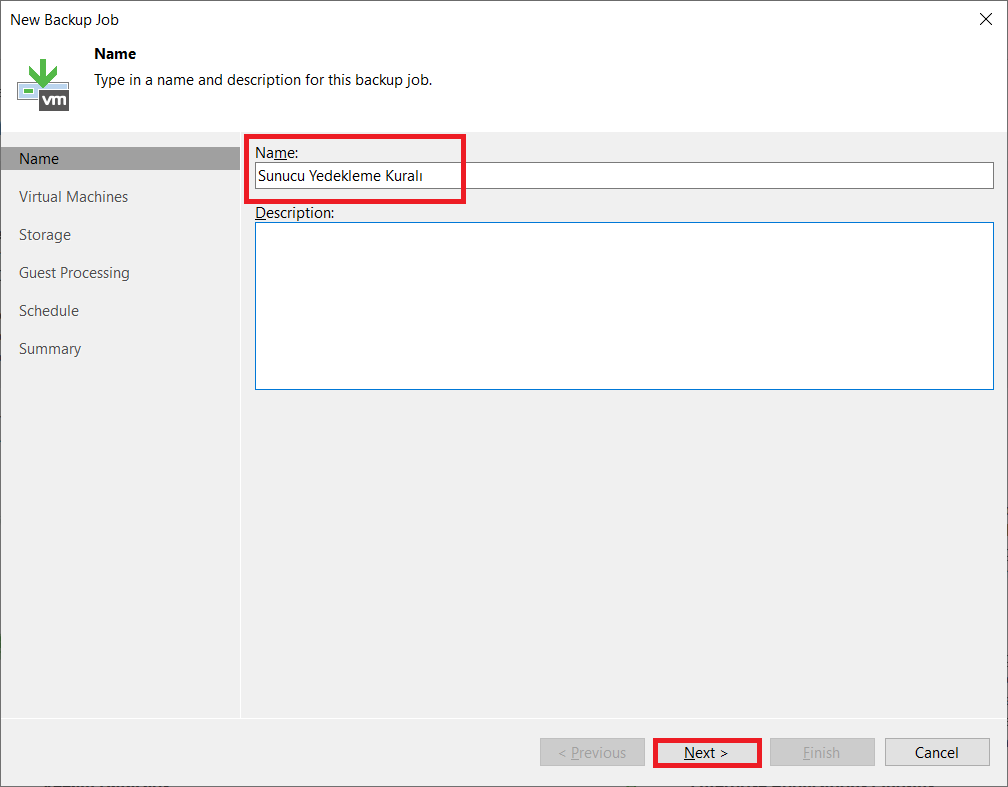The image size is (1008, 787).
Task: Open the Summary step in sidebar
Action: click(x=50, y=349)
